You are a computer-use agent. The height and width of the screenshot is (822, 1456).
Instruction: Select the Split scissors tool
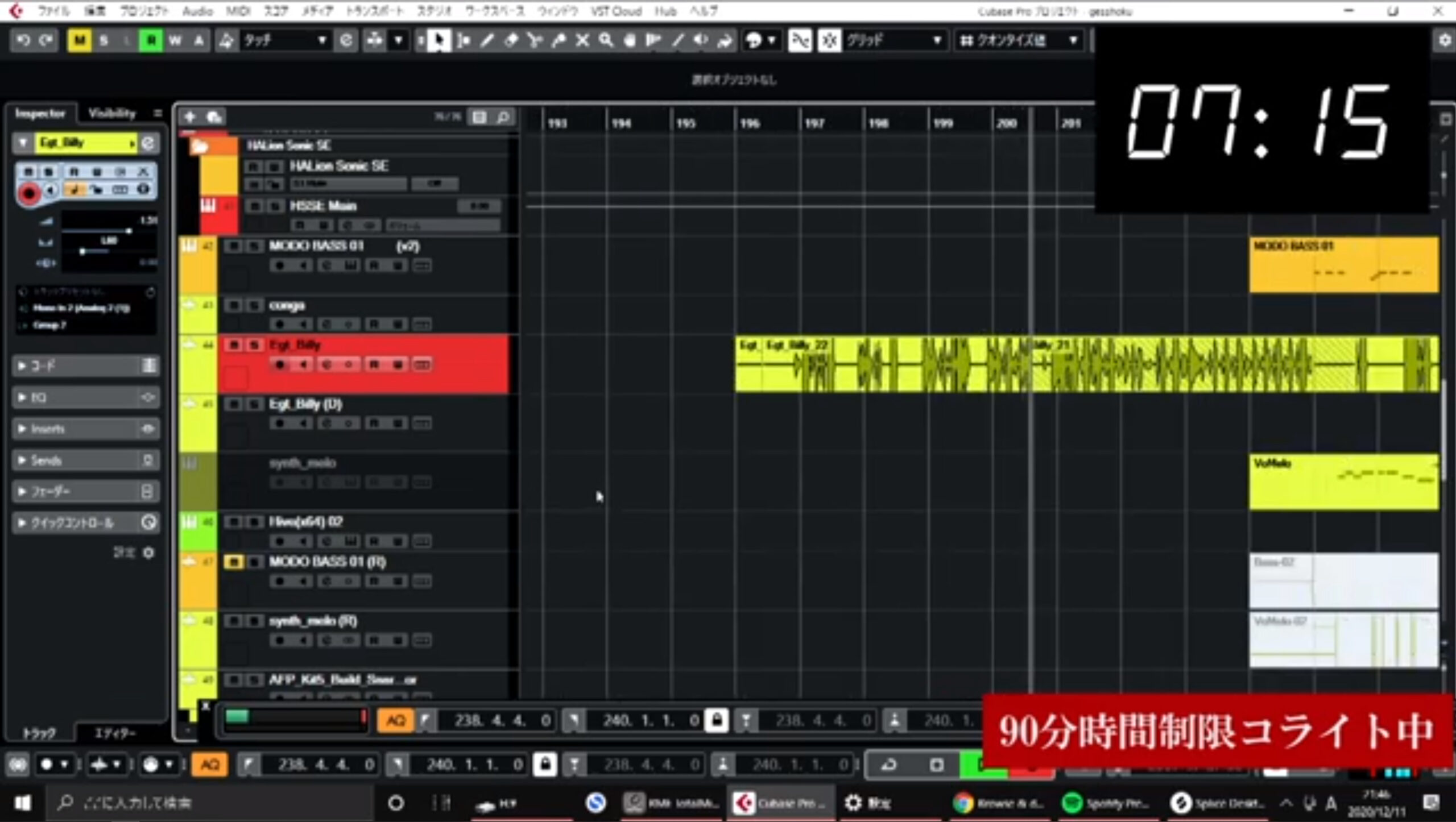(535, 40)
